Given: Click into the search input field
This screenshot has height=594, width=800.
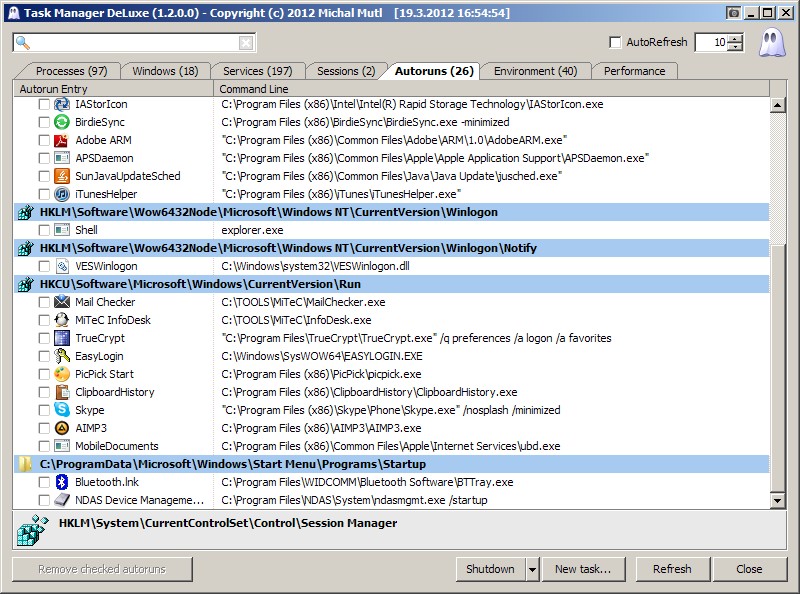Looking at the screenshot, I should (x=135, y=43).
